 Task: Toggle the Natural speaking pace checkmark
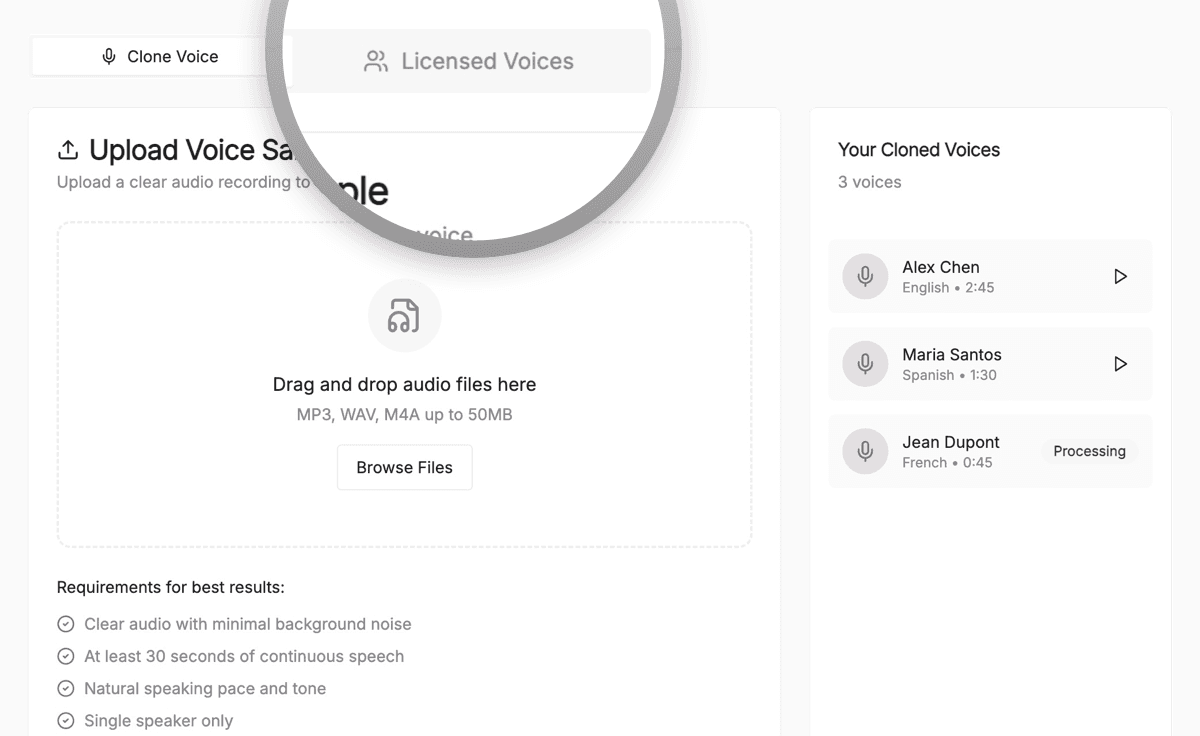64,688
